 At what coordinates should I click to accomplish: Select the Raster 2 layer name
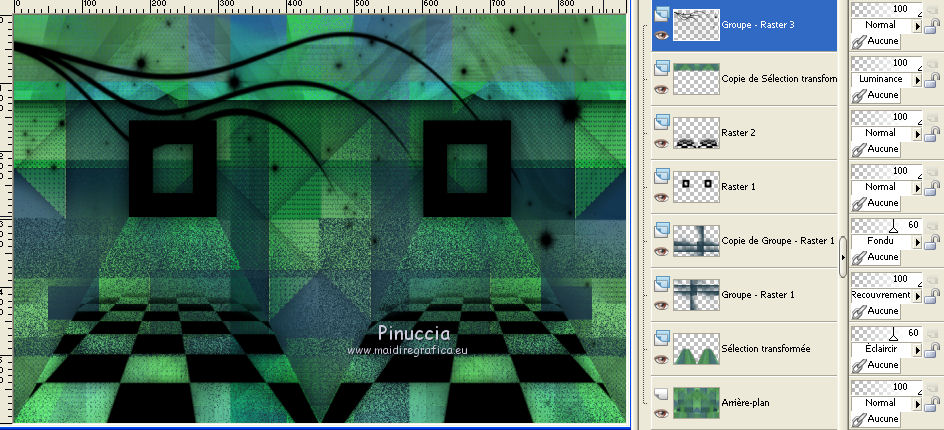click(739, 132)
